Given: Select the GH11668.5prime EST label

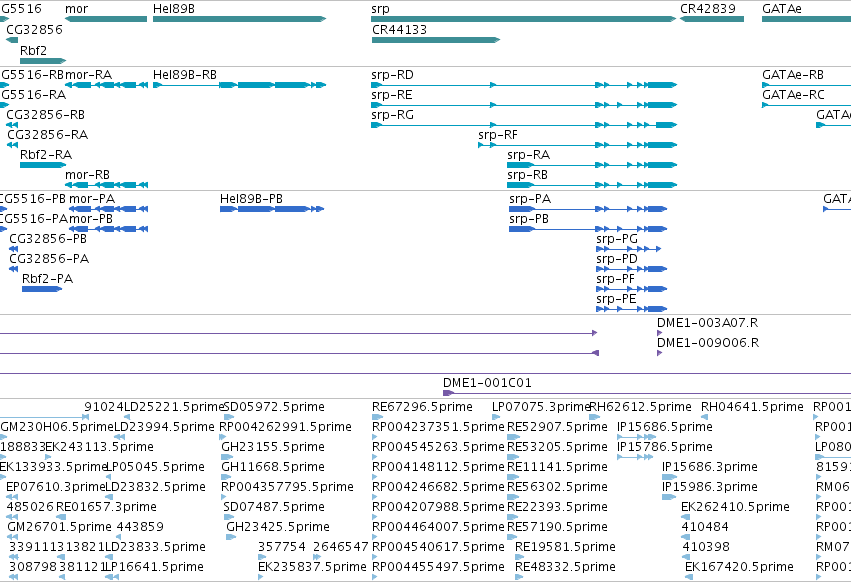Looking at the screenshot, I should [273, 467].
